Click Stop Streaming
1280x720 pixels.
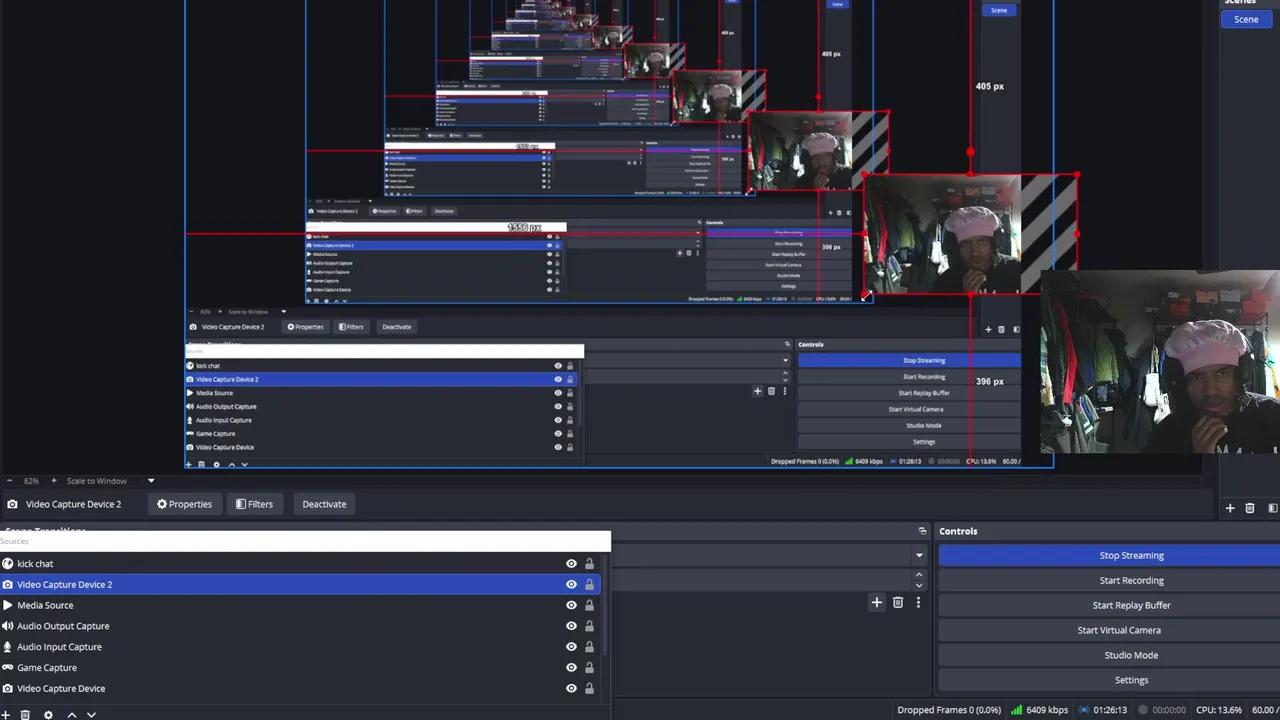[1109, 556]
